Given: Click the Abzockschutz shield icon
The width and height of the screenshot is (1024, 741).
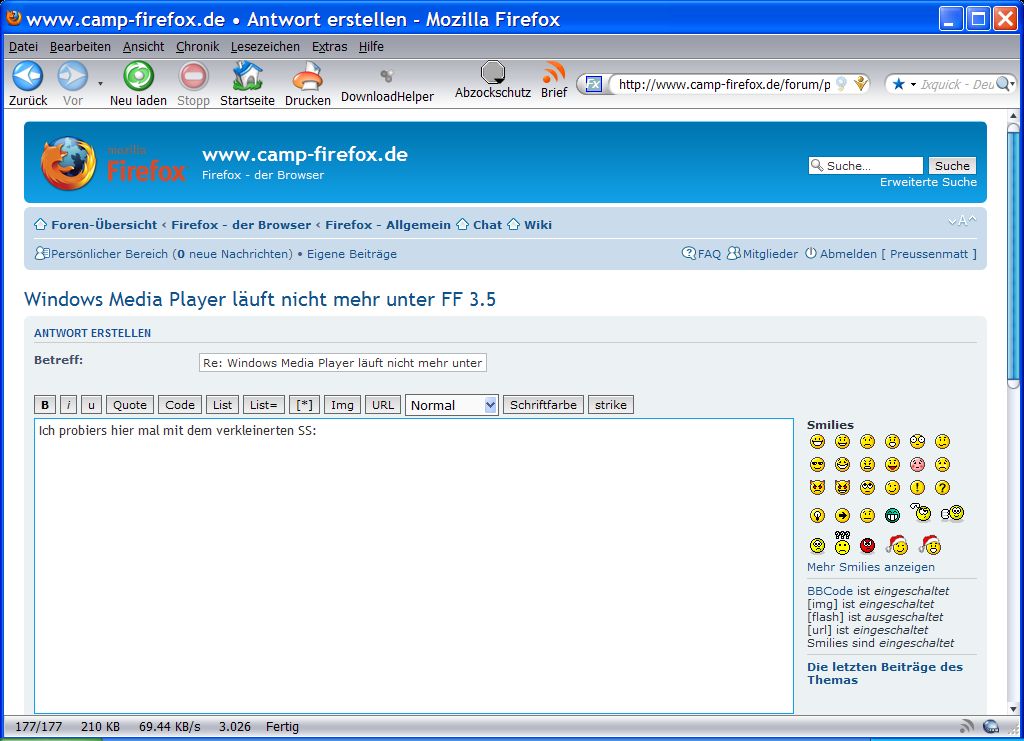Looking at the screenshot, I should tap(492, 72).
